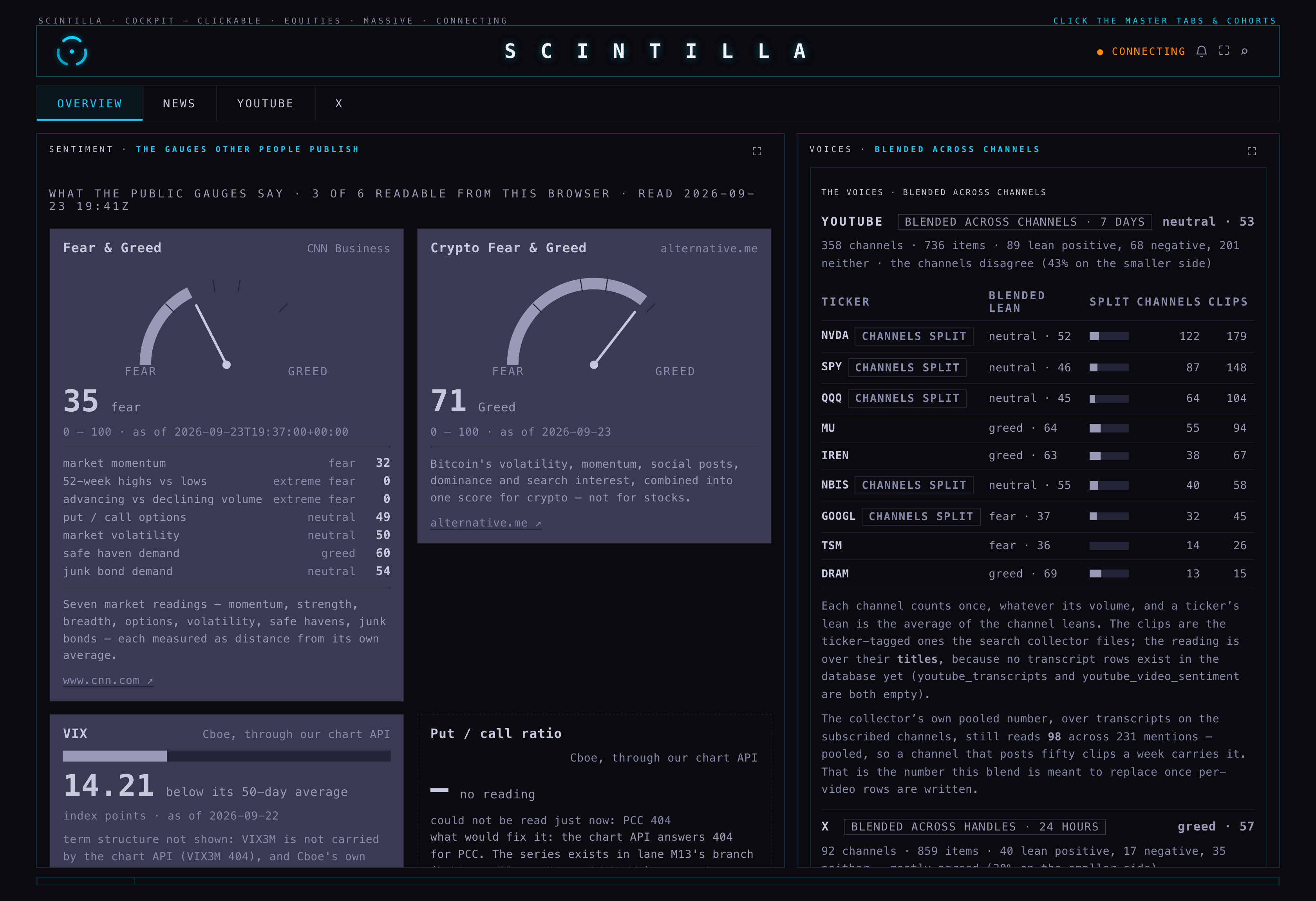Viewport: 1316px width, 901px height.
Task: Click the Crypto score 71 Greed
Action: point(472,402)
